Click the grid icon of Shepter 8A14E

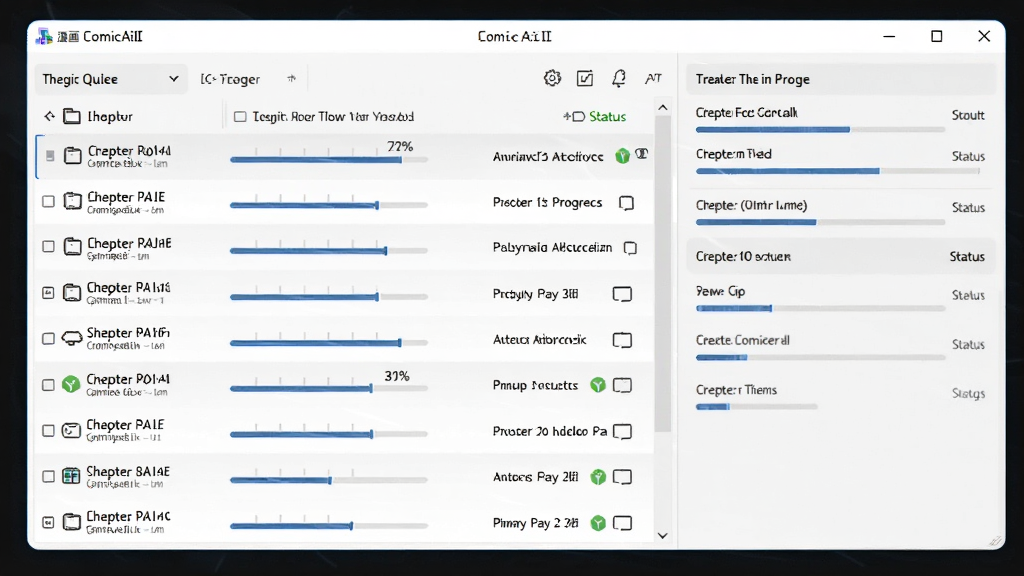pos(71,476)
